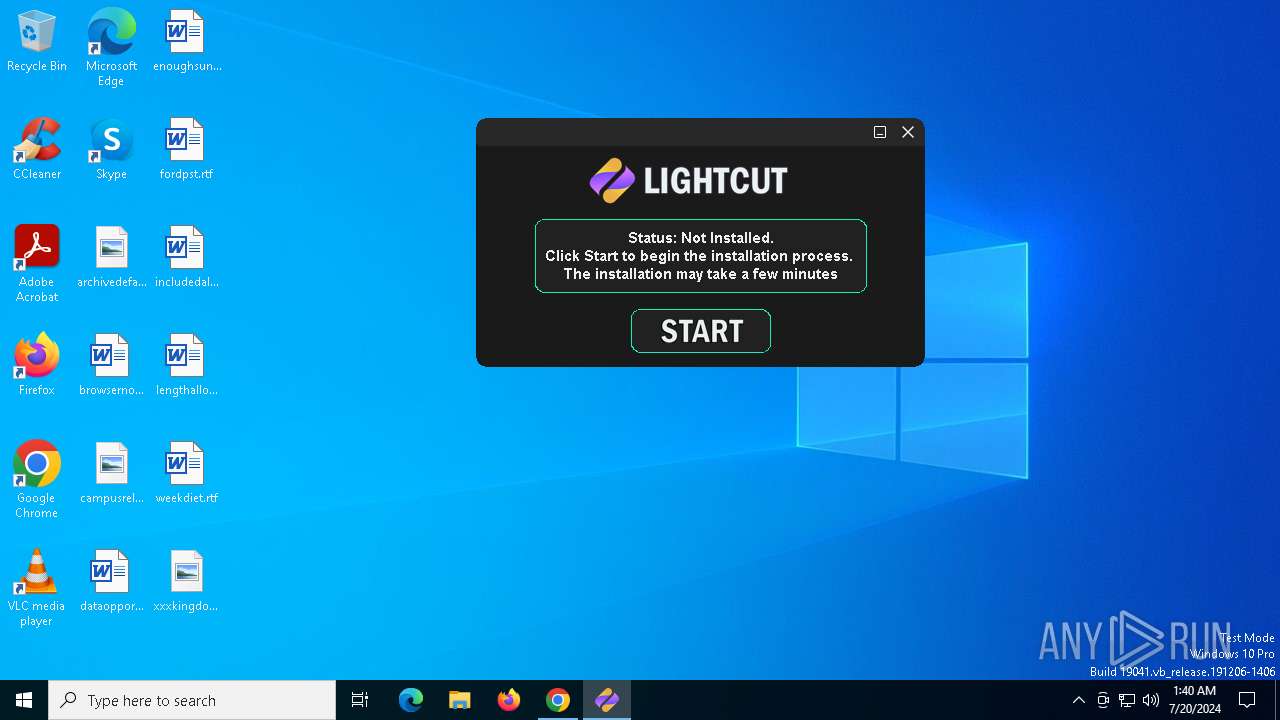The image size is (1280, 720).
Task: Select the campusrel image file
Action: click(x=111, y=474)
